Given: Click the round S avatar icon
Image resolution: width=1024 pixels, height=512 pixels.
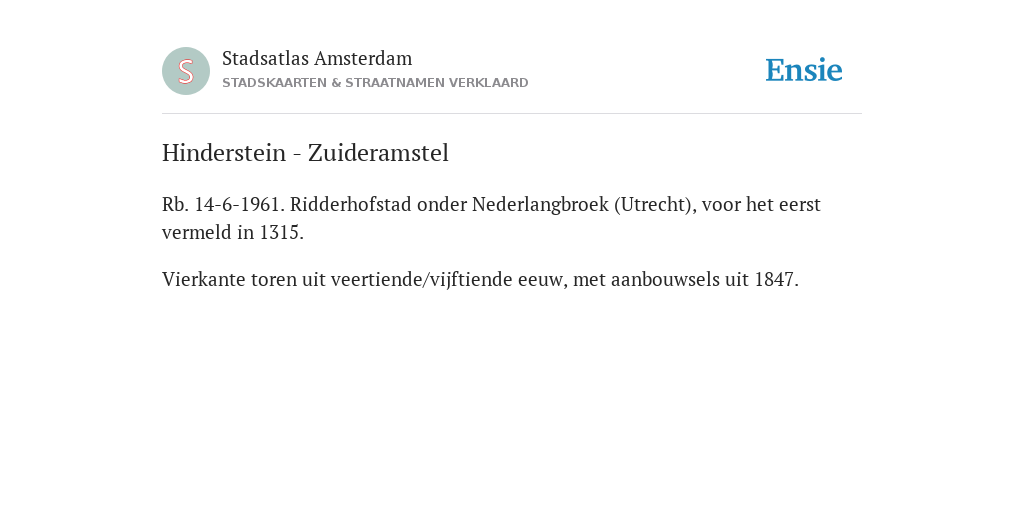Looking at the screenshot, I should (186, 71).
